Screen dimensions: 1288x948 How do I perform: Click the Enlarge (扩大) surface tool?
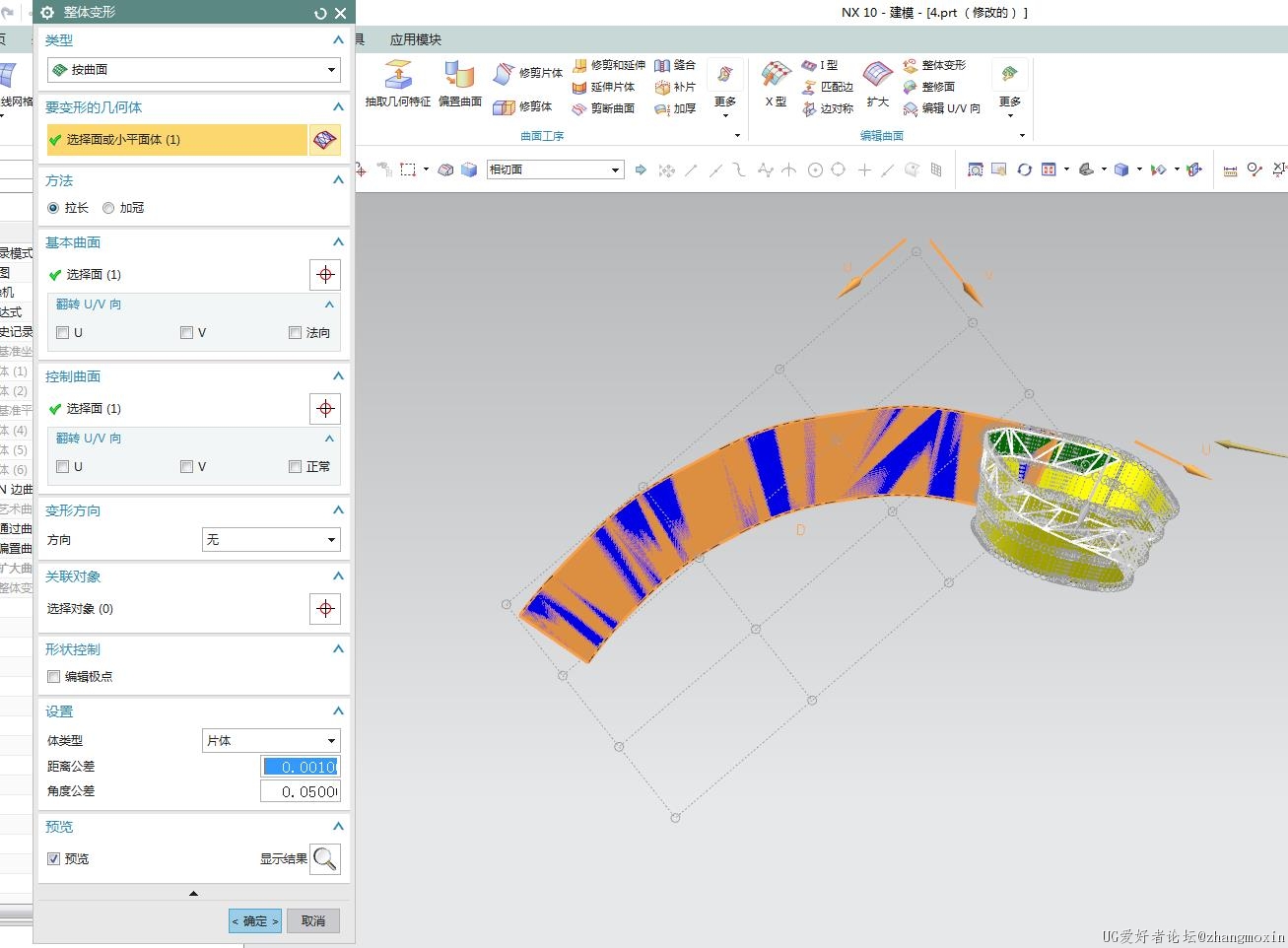pyautogui.click(x=878, y=83)
